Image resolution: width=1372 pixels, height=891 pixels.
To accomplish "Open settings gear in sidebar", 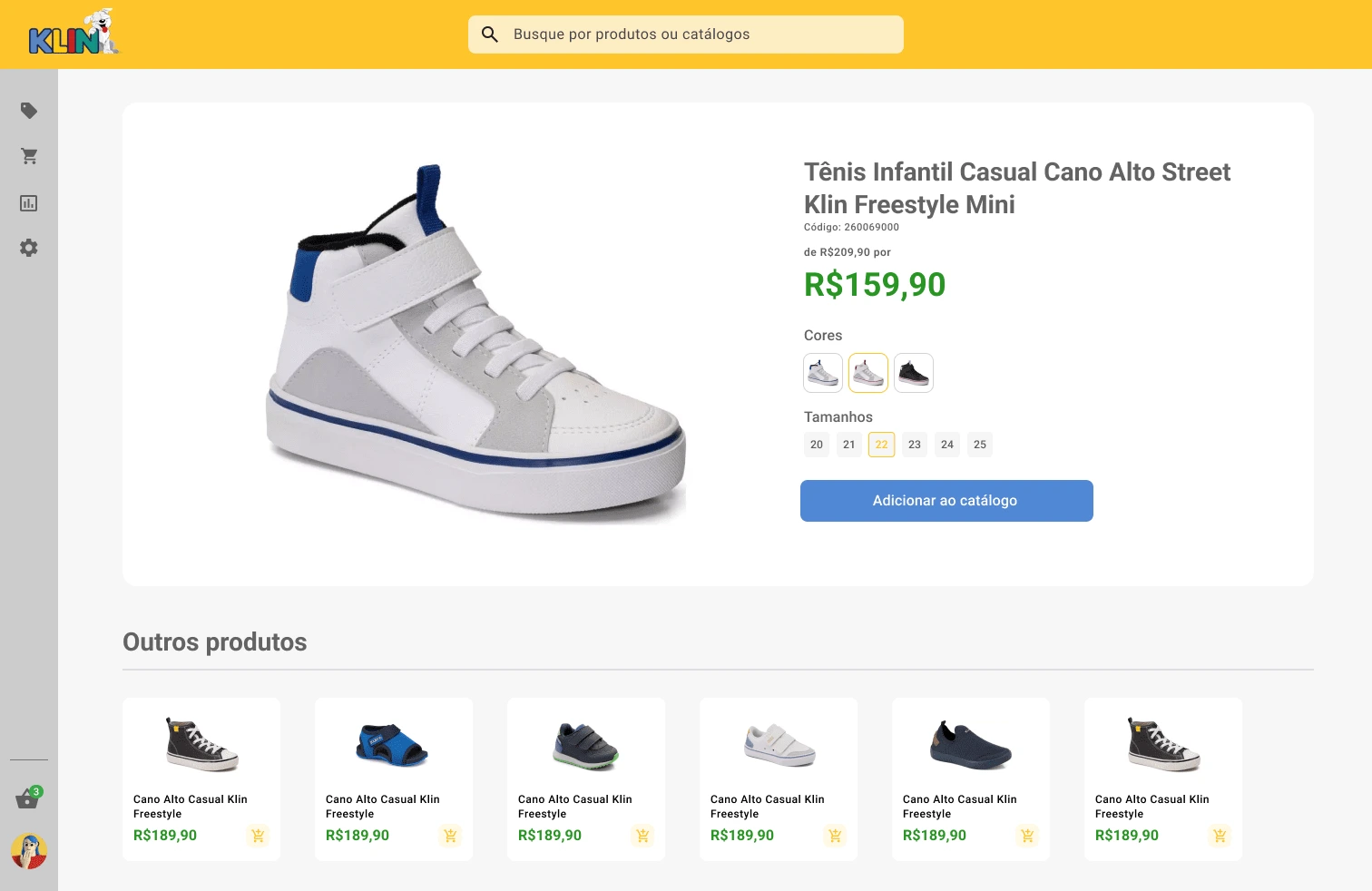I will point(29,248).
